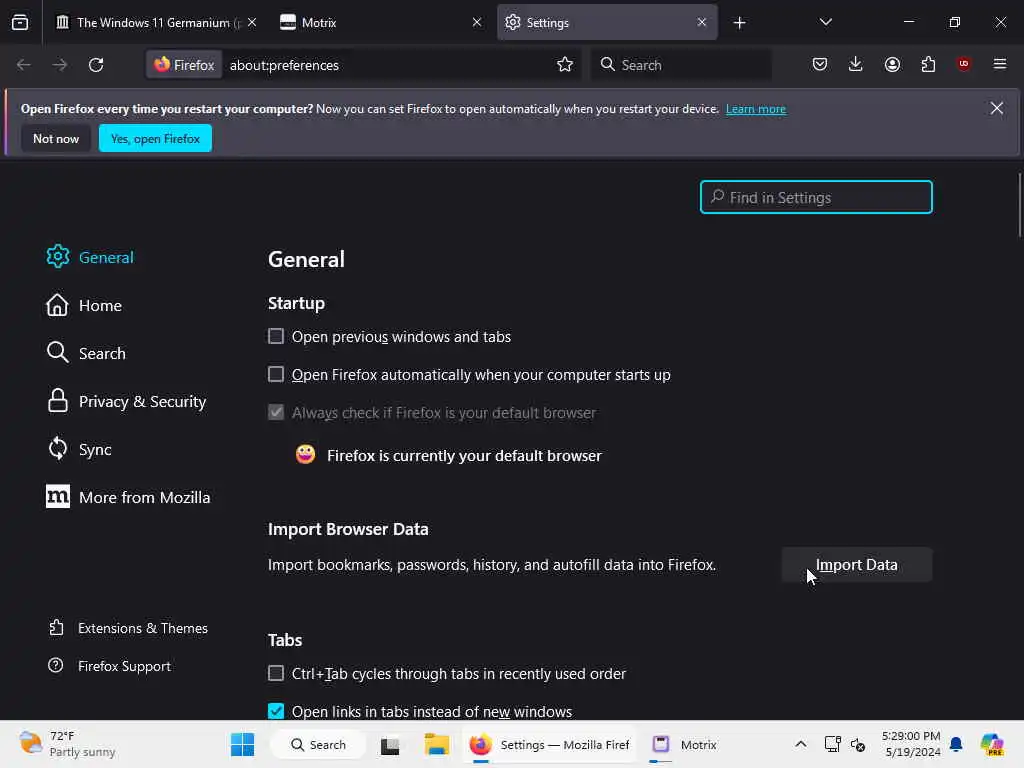Open Sync settings category

pos(79,449)
